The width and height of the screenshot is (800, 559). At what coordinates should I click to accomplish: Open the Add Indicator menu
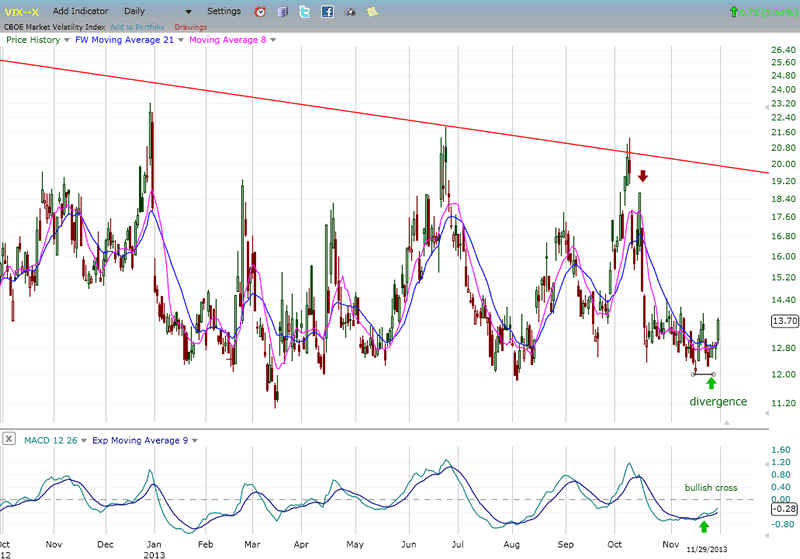[x=82, y=11]
